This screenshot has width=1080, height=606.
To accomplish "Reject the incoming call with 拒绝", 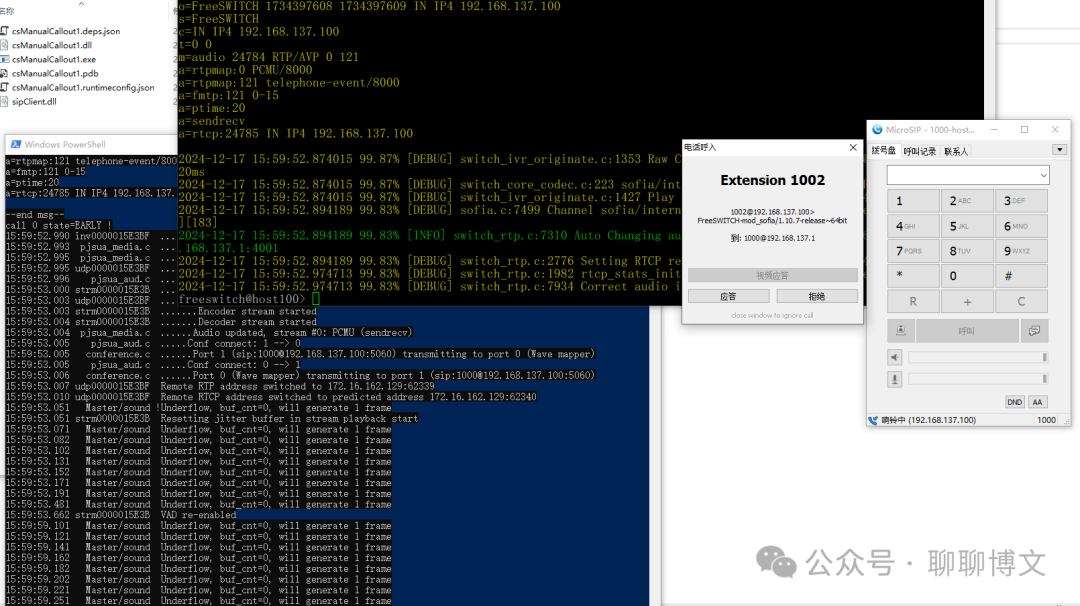I will [816, 296].
